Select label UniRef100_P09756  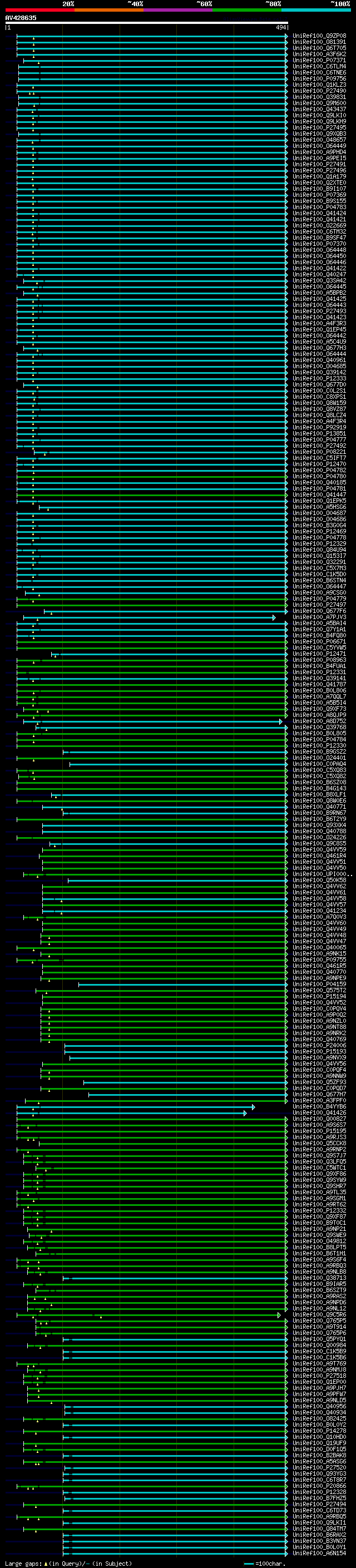(x=319, y=78)
